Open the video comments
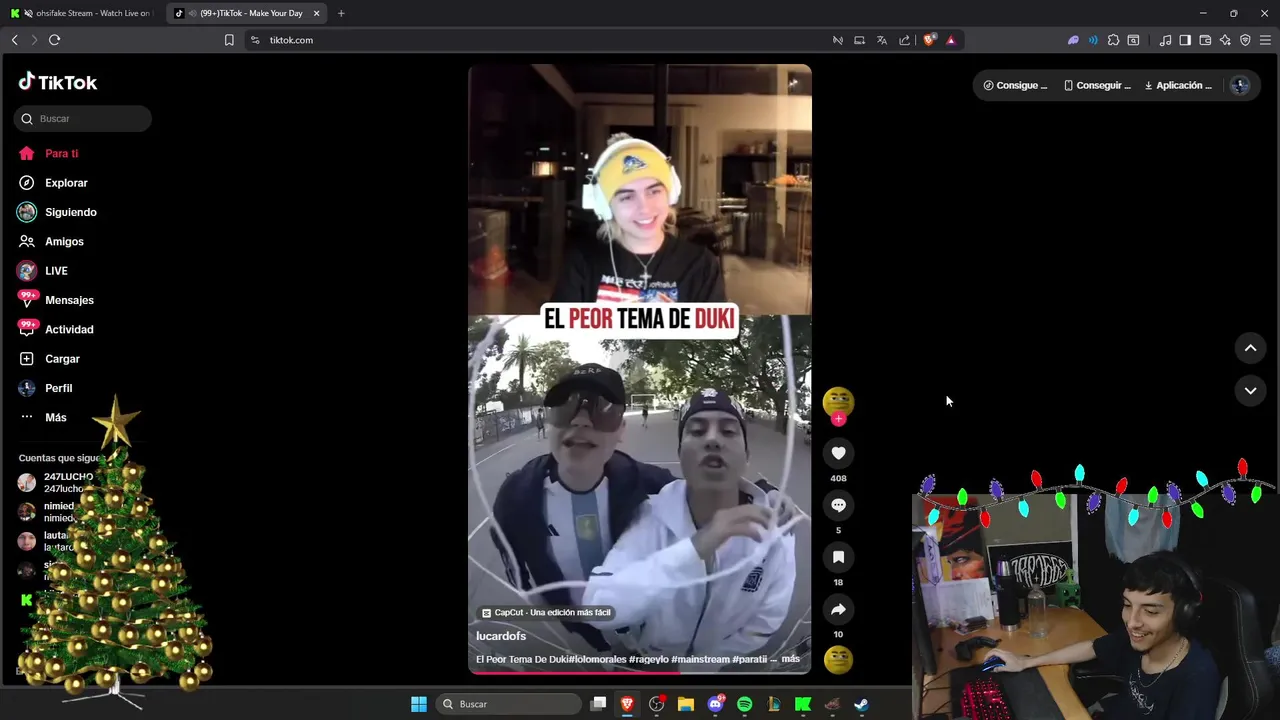This screenshot has height=720, width=1280. pyautogui.click(x=838, y=505)
